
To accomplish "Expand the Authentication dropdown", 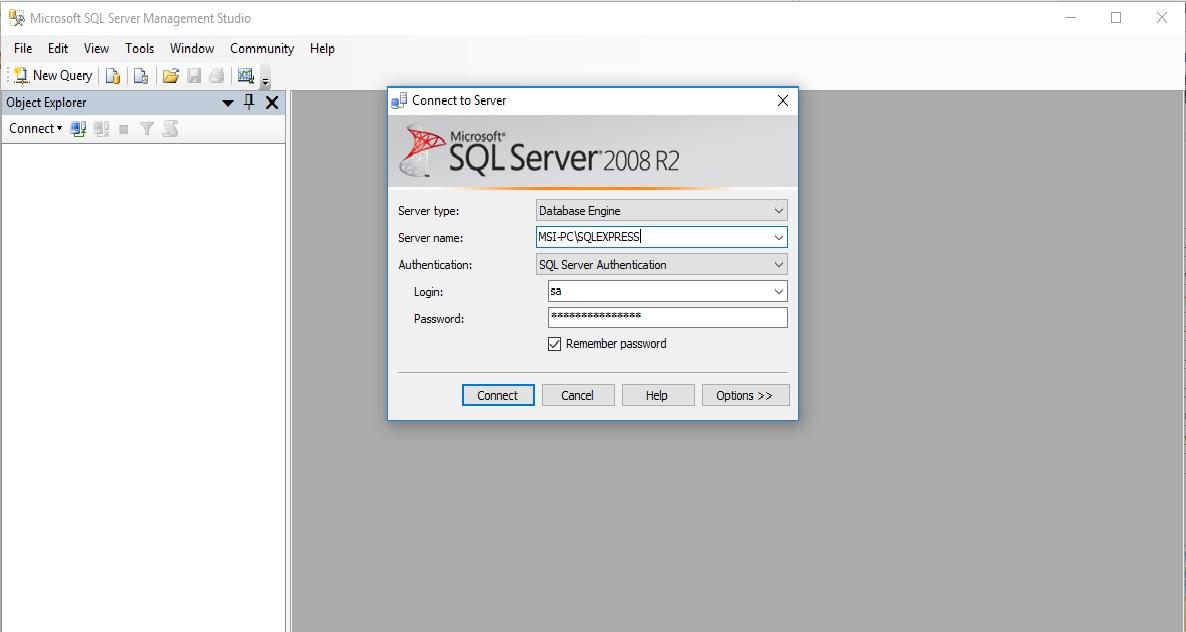I will tap(778, 265).
